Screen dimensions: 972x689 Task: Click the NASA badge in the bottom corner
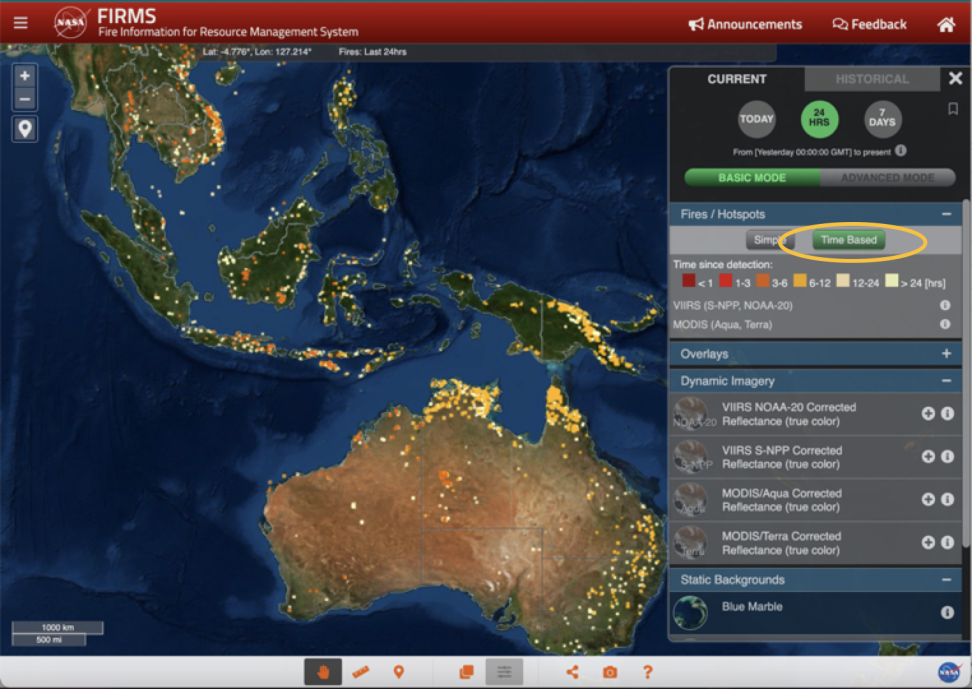pyautogui.click(x=949, y=672)
